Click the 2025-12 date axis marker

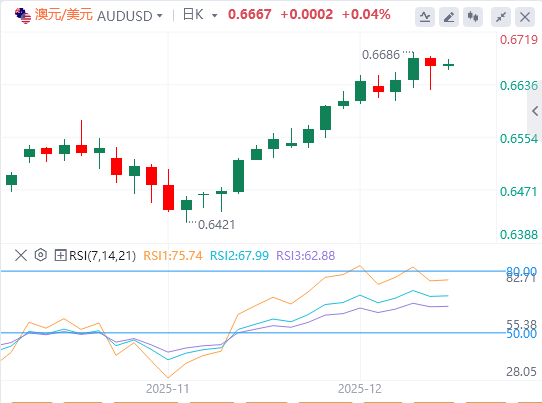[360, 389]
